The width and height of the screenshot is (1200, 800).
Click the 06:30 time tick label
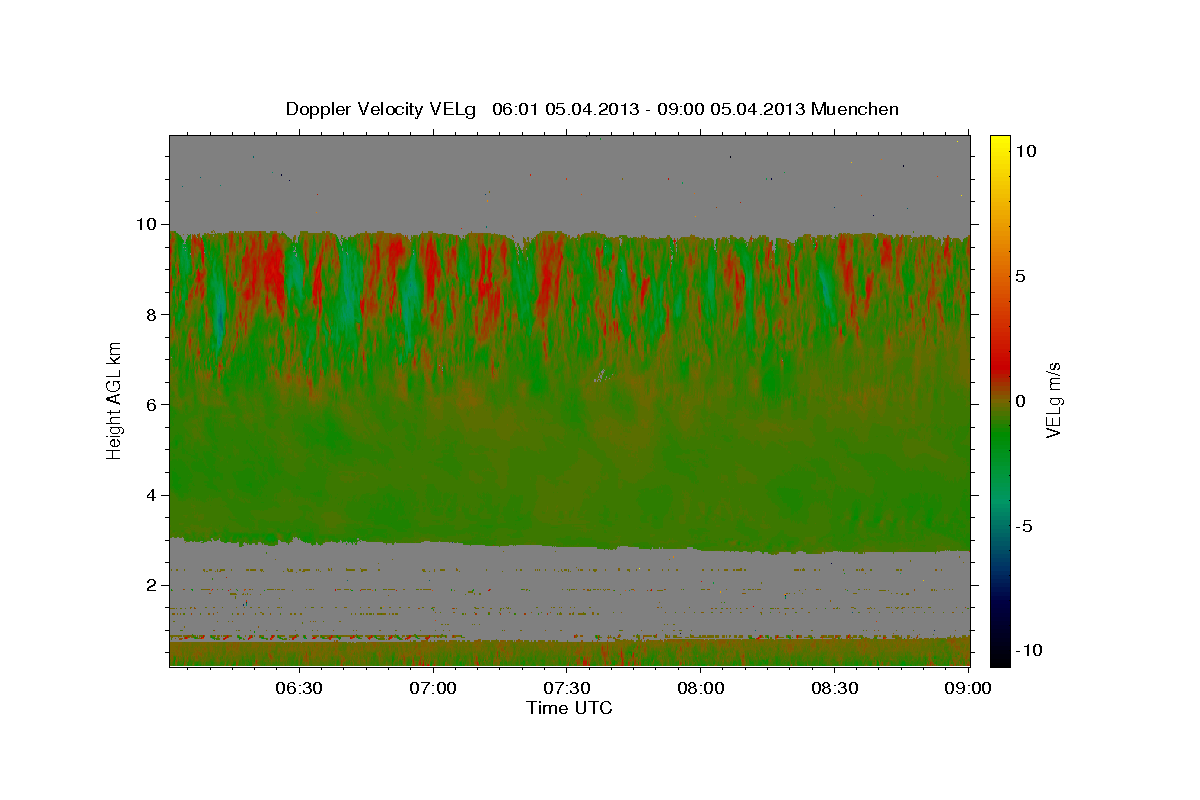click(x=300, y=689)
